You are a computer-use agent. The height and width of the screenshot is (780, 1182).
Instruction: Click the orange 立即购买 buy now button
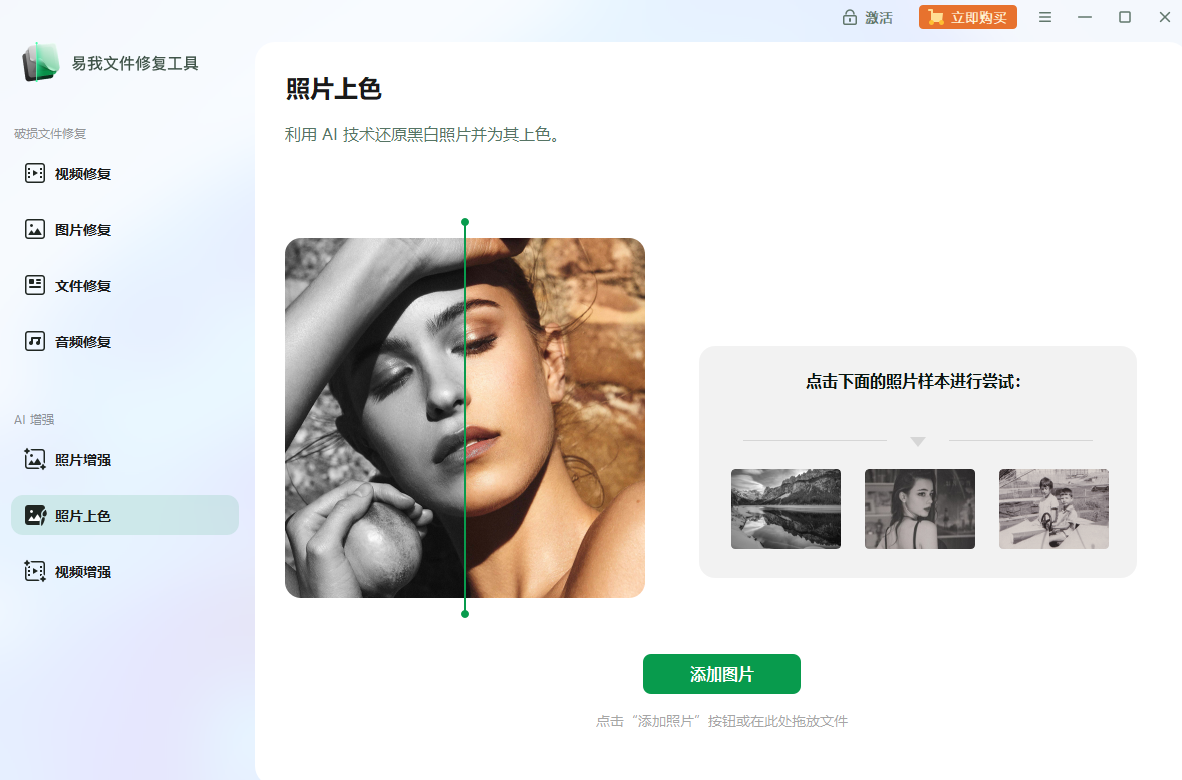968,17
